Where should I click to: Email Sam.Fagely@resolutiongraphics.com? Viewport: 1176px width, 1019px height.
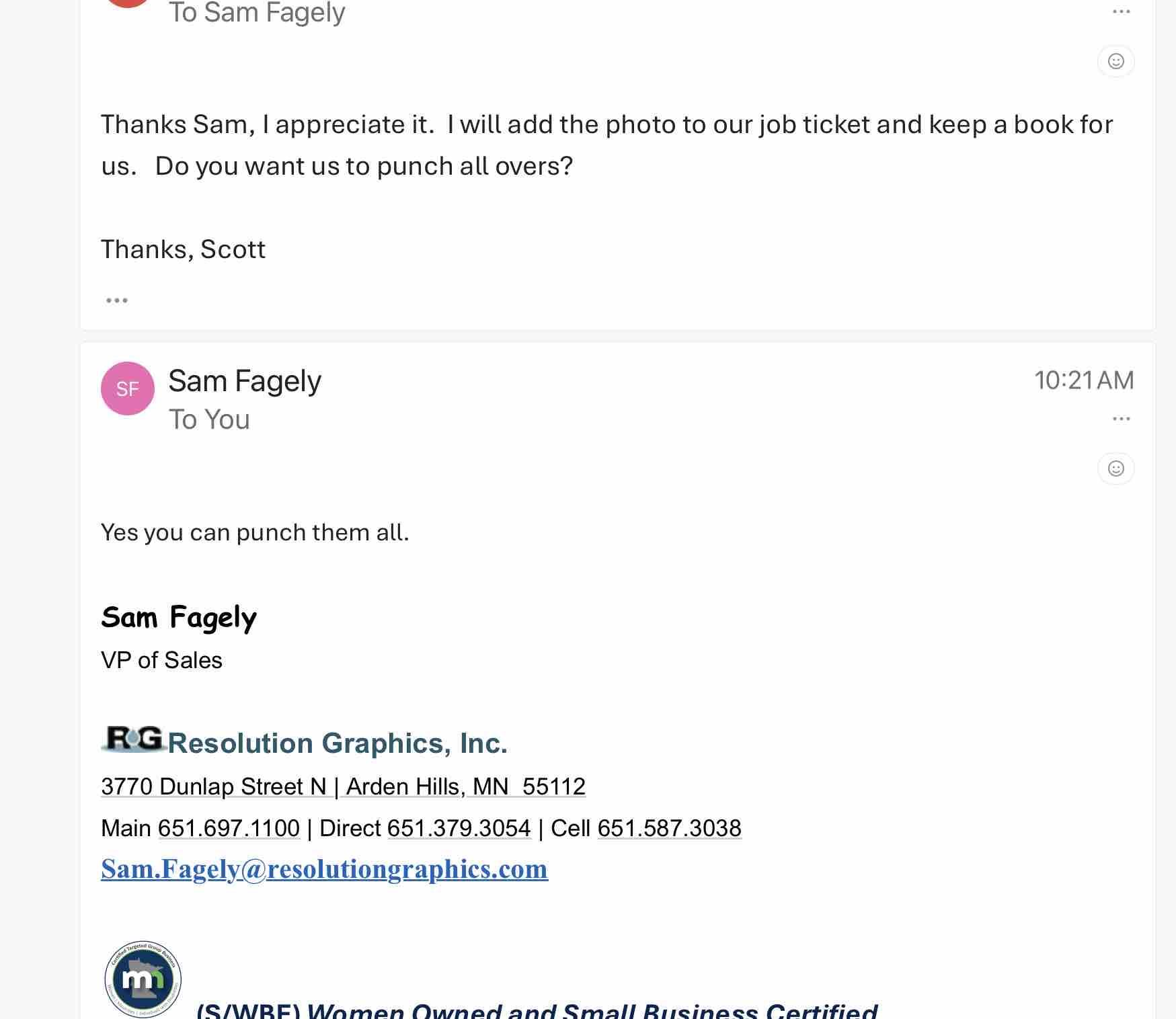click(x=324, y=869)
